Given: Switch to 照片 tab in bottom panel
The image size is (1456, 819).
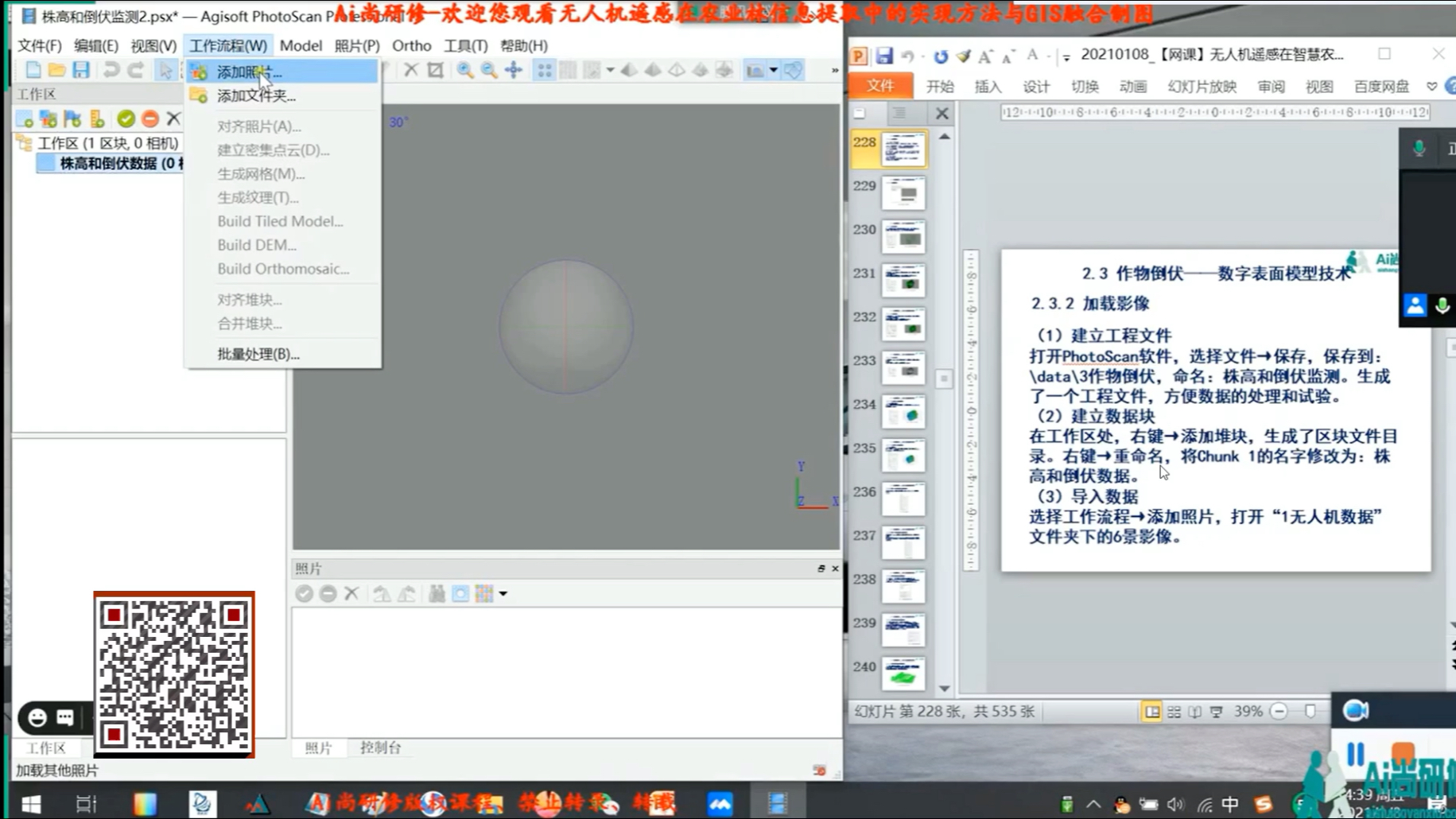Looking at the screenshot, I should coord(318,747).
